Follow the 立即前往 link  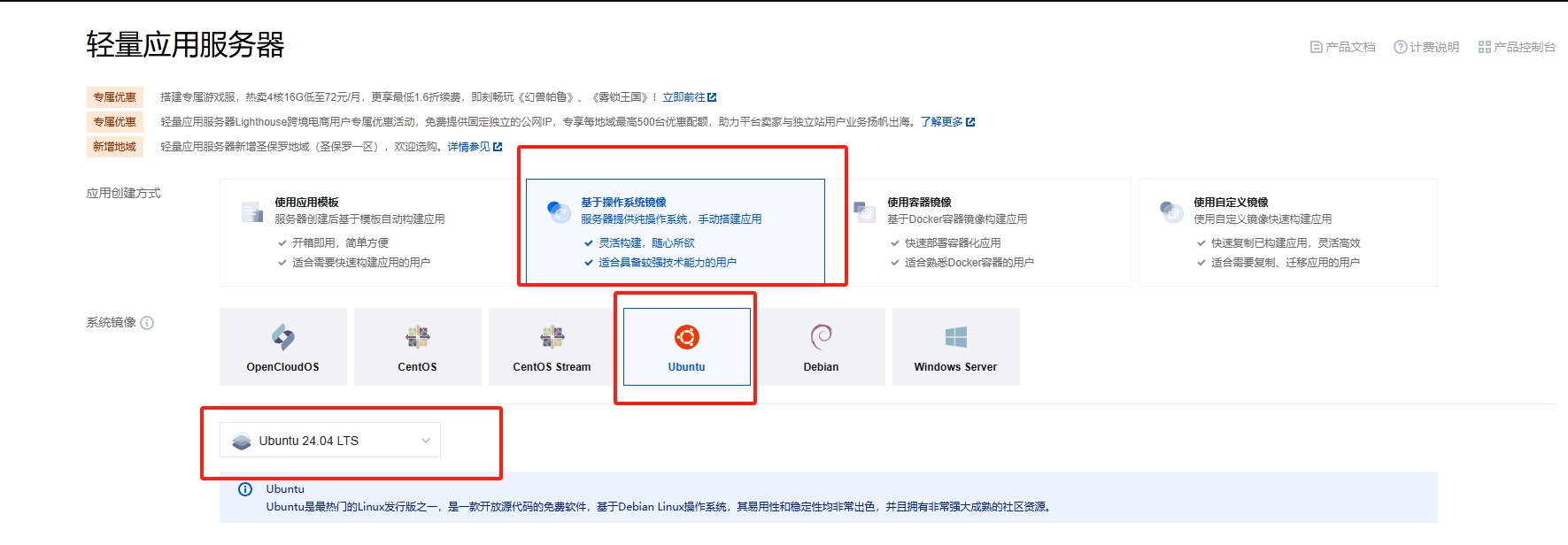[x=684, y=97]
